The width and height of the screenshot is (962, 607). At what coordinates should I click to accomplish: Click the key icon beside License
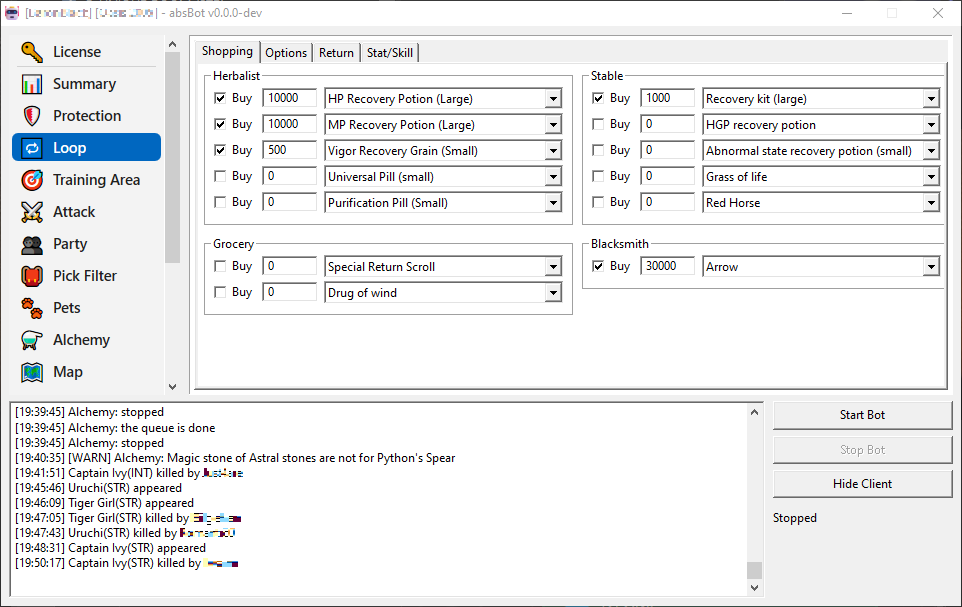tap(32, 52)
